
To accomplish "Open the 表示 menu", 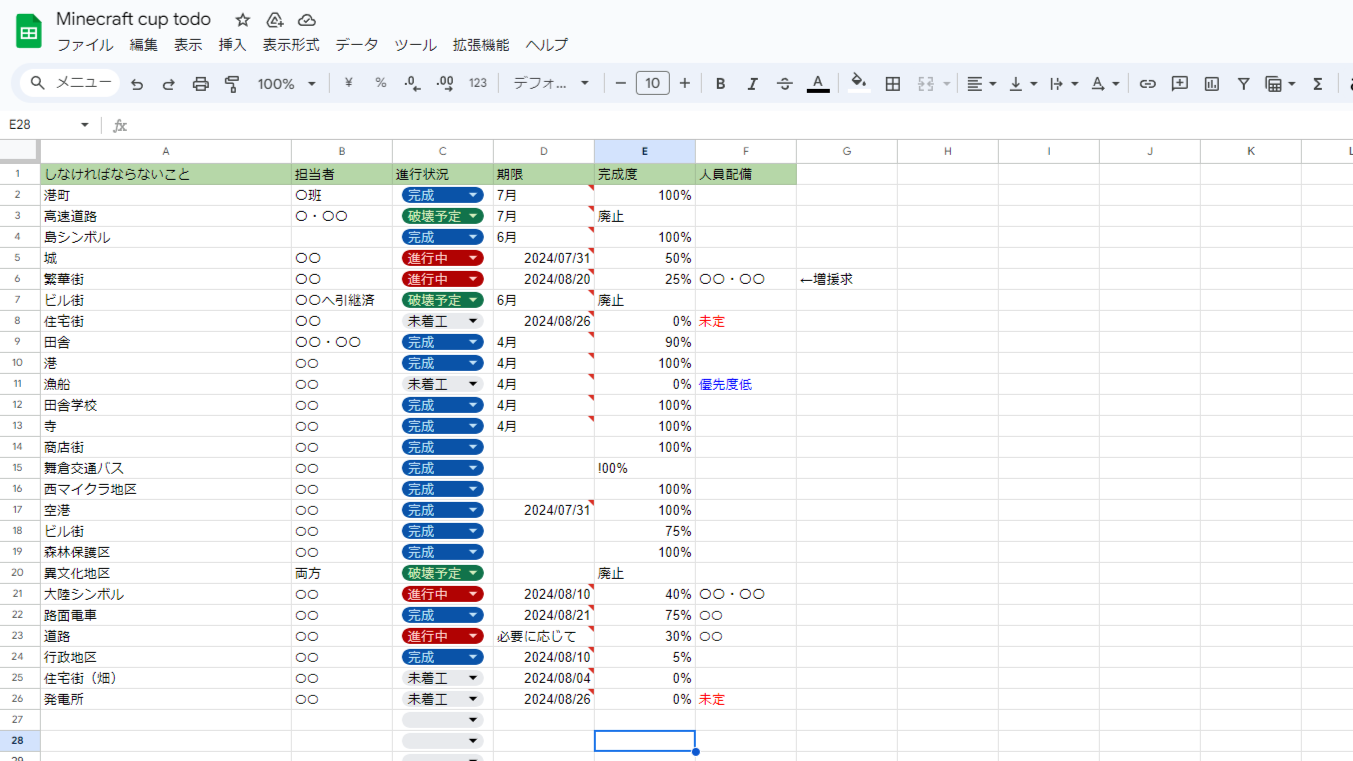I will tap(188, 45).
